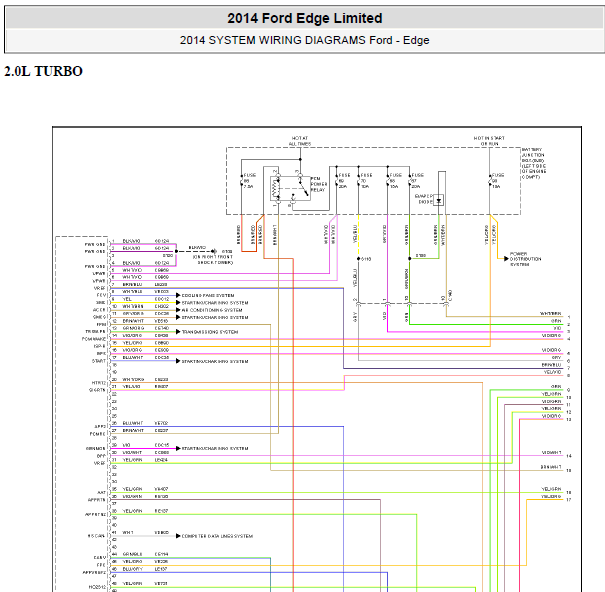Click the "BLU/GRY" wire label at pin 46

pyautogui.click(x=133, y=569)
